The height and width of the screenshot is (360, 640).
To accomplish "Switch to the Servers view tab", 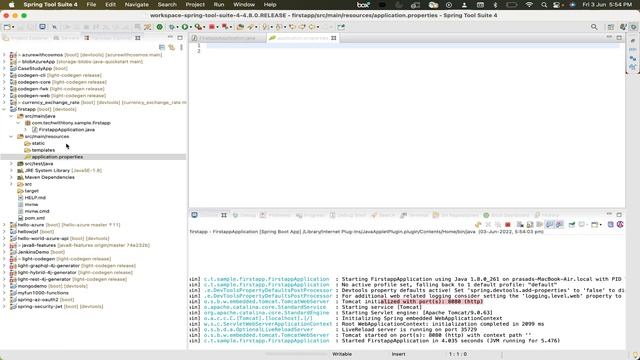I will [x=67, y=38].
